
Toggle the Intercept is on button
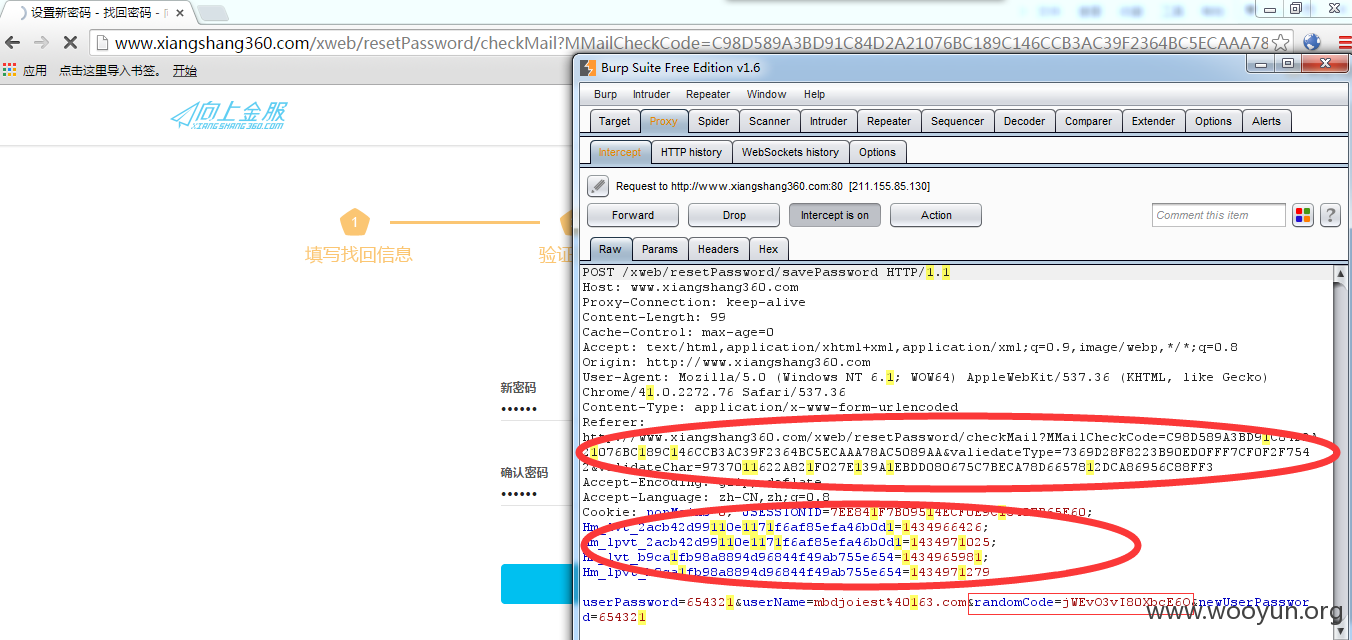pos(835,215)
